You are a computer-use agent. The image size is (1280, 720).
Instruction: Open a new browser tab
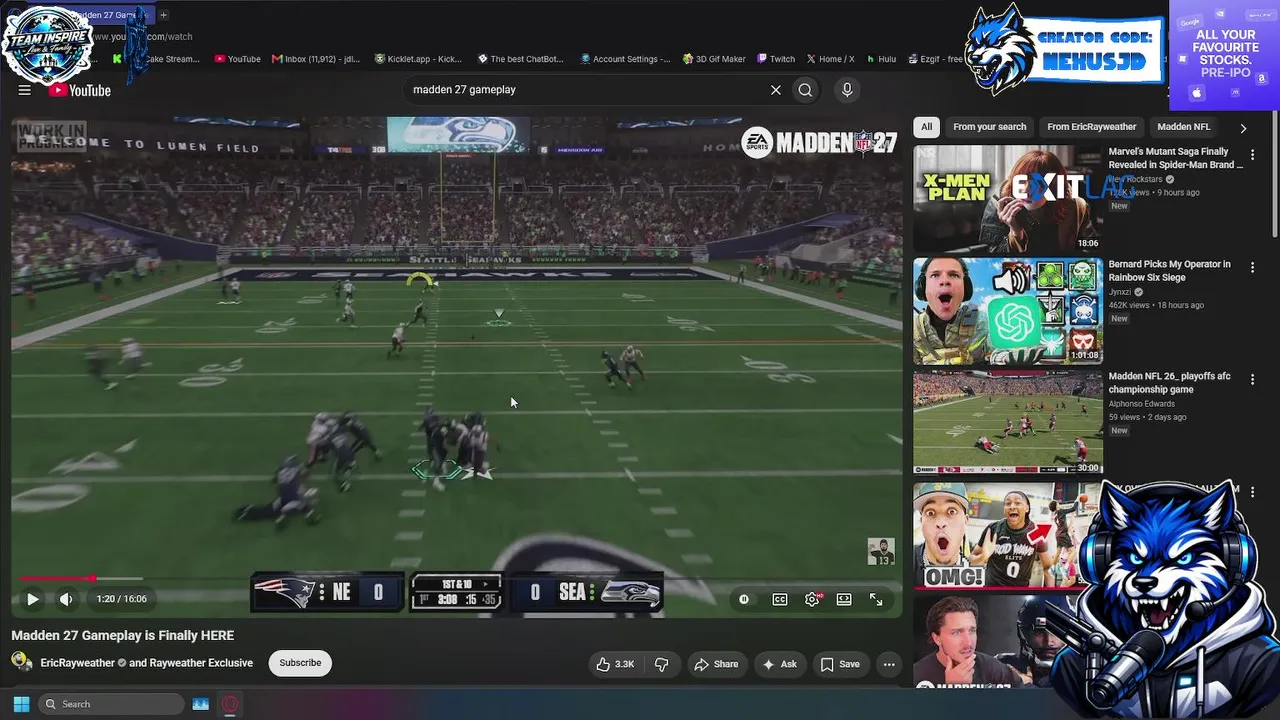(x=163, y=15)
